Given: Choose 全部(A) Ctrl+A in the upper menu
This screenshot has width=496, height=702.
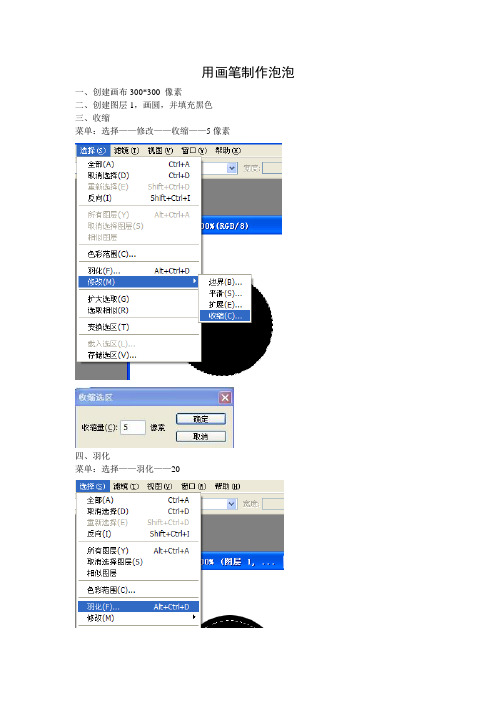Looking at the screenshot, I should 138,164.
